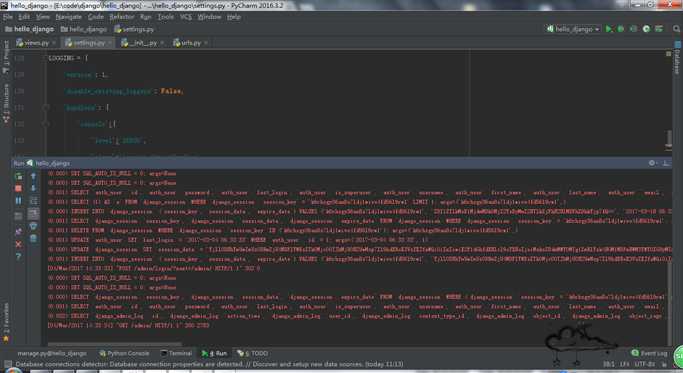Viewport: 683px width, 373px height.
Task: Click the Search Everywhere magnifier icon
Action: (x=676, y=29)
